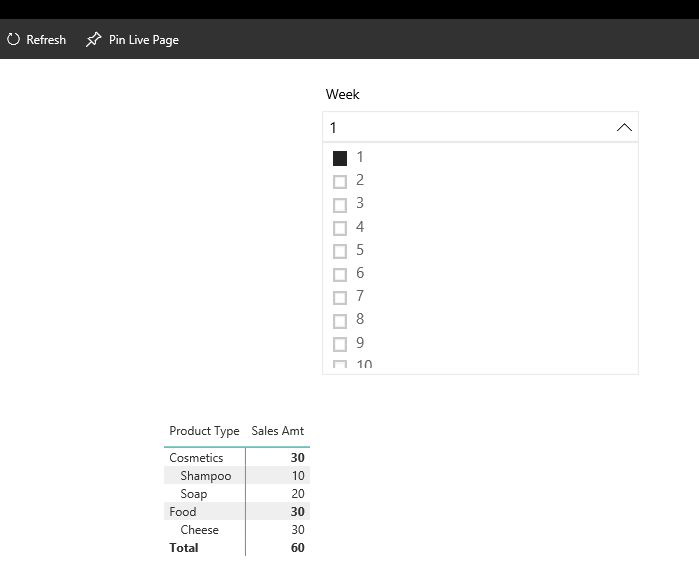Click the Refresh circular arrow icon
The image size is (699, 579).
point(13,39)
